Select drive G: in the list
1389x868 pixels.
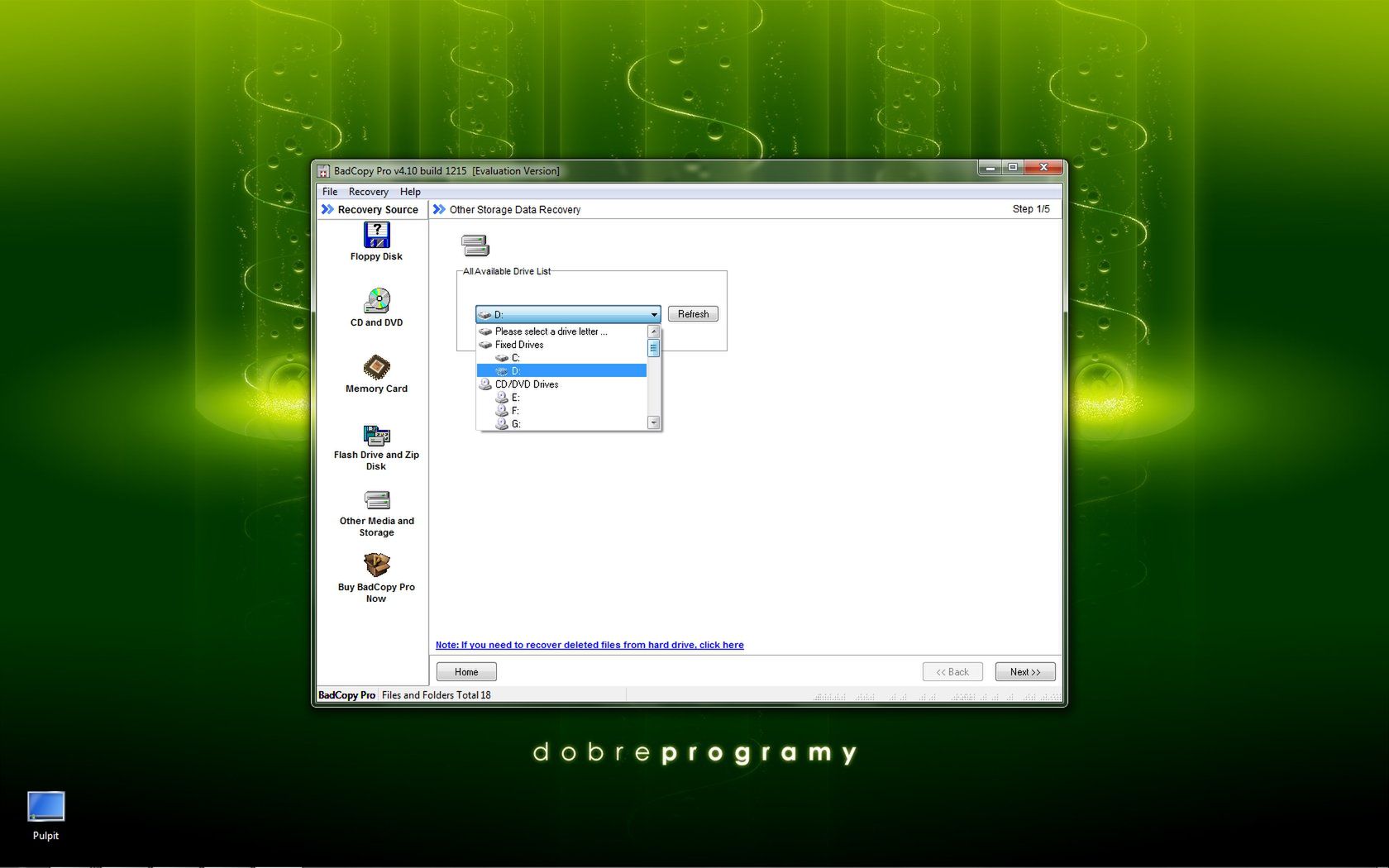click(561, 424)
